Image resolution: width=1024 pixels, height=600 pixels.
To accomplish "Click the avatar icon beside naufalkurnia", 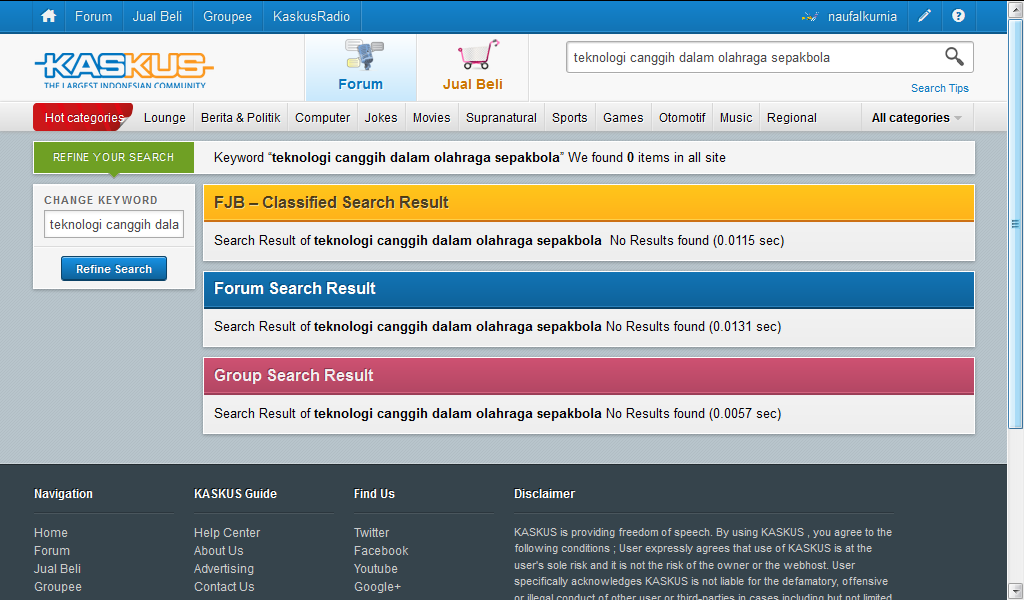I will 810,17.
